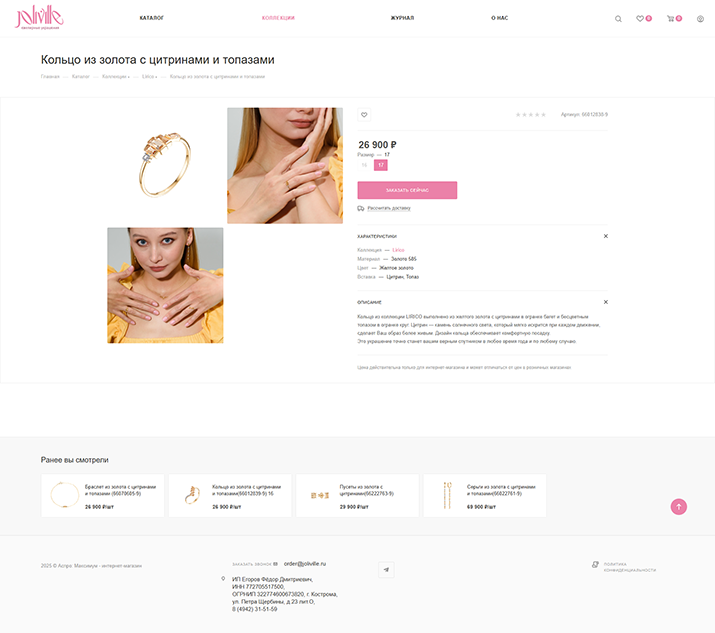
Task: Open the Журнал menu item
Action: pos(402,18)
